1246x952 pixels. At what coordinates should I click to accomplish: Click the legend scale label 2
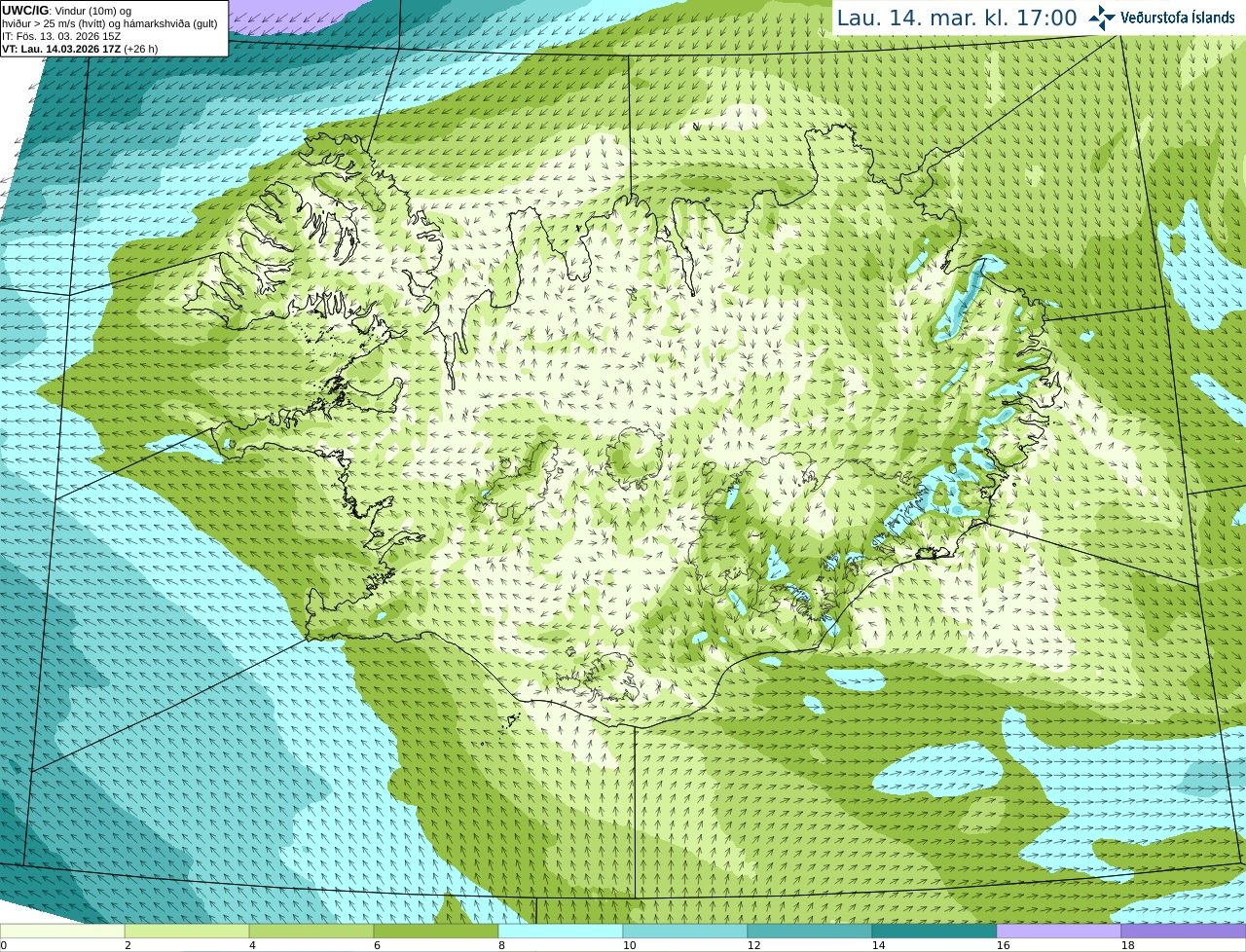[x=128, y=945]
